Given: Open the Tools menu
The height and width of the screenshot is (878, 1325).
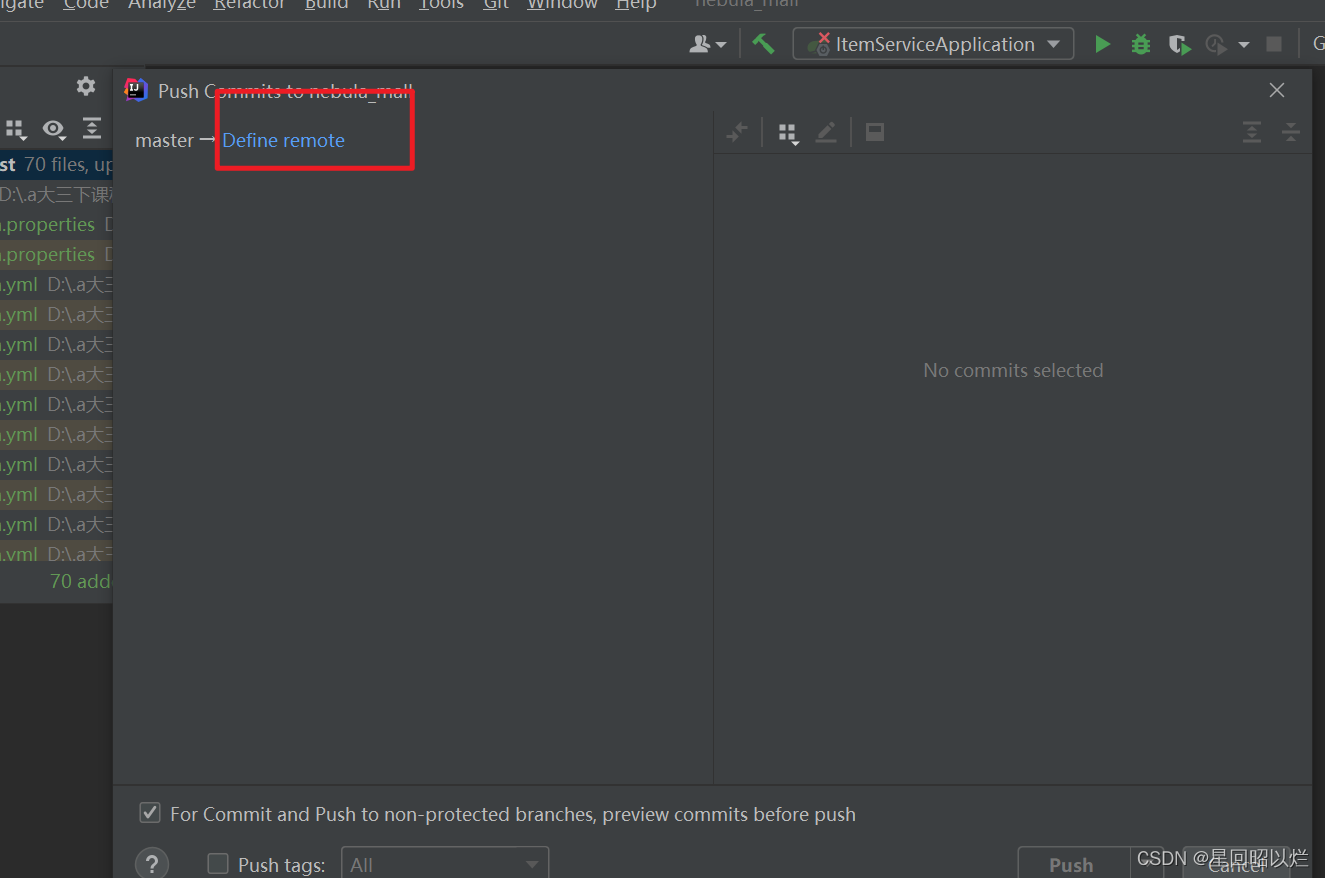Looking at the screenshot, I should tap(441, 5).
